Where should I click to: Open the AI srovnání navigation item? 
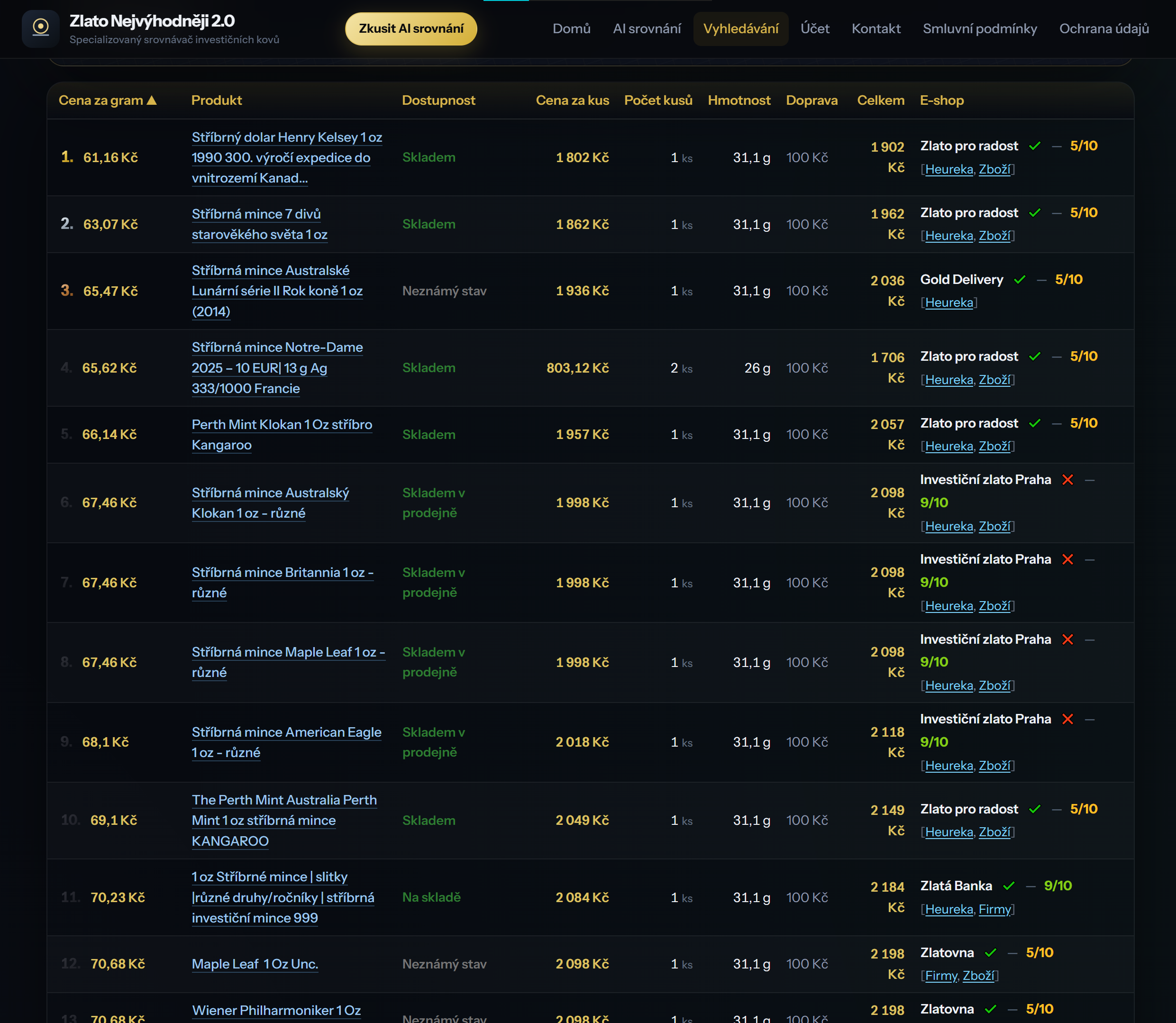coord(647,28)
